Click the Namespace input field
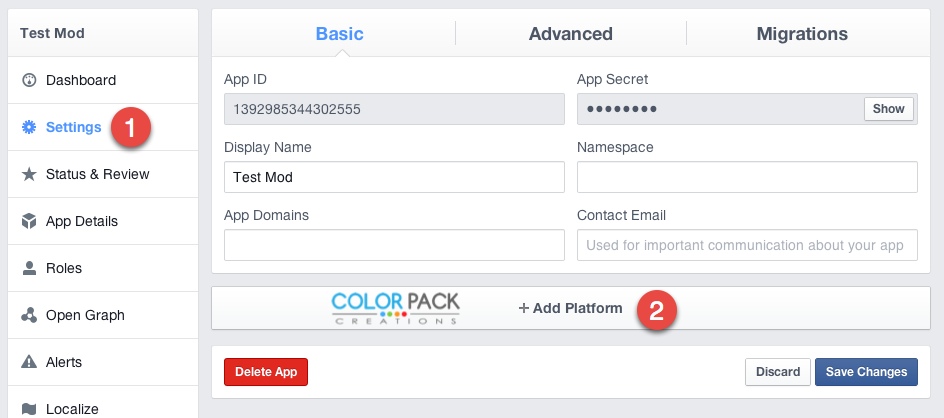Screen dimensions: 944x418 [x=747, y=177]
